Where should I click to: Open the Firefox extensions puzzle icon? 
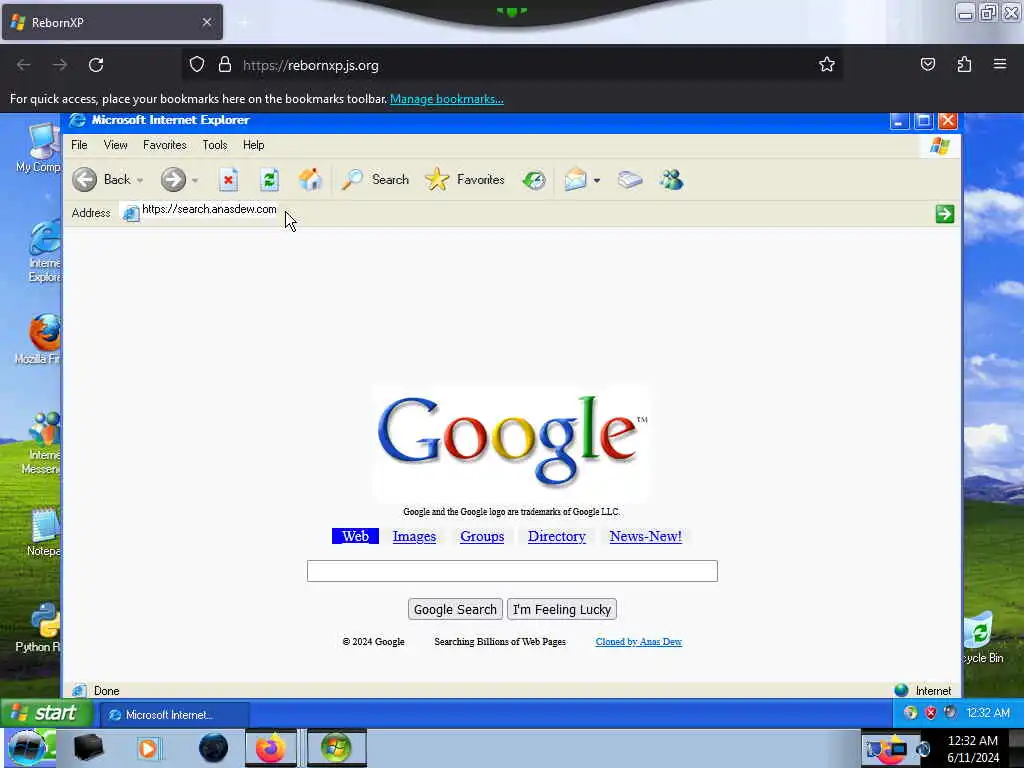click(964, 64)
